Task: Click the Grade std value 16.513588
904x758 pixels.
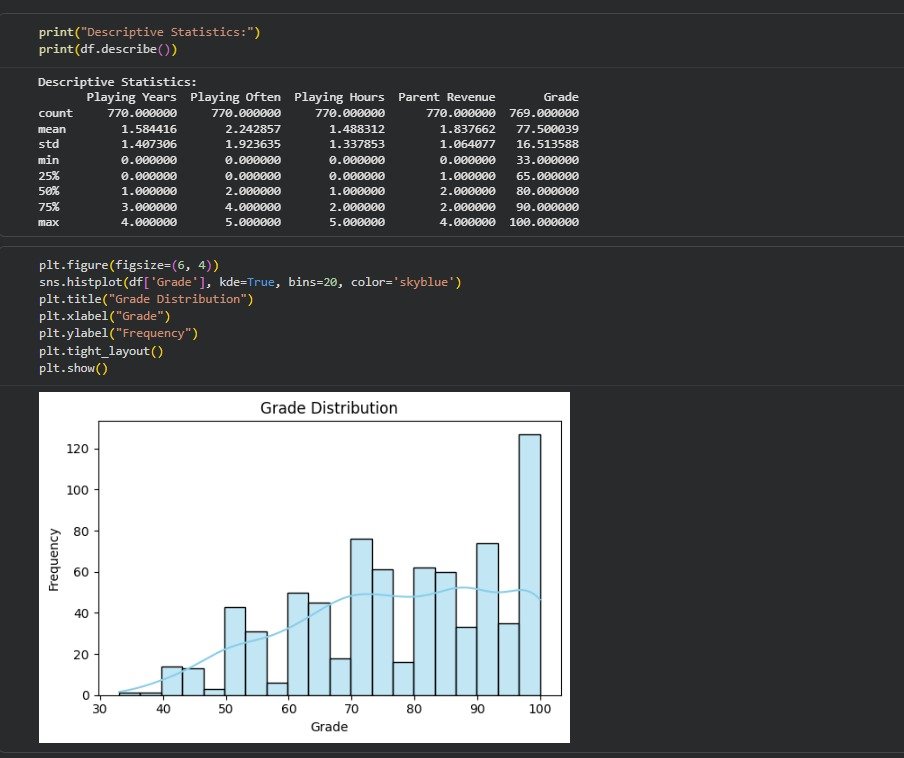Action: (547, 144)
